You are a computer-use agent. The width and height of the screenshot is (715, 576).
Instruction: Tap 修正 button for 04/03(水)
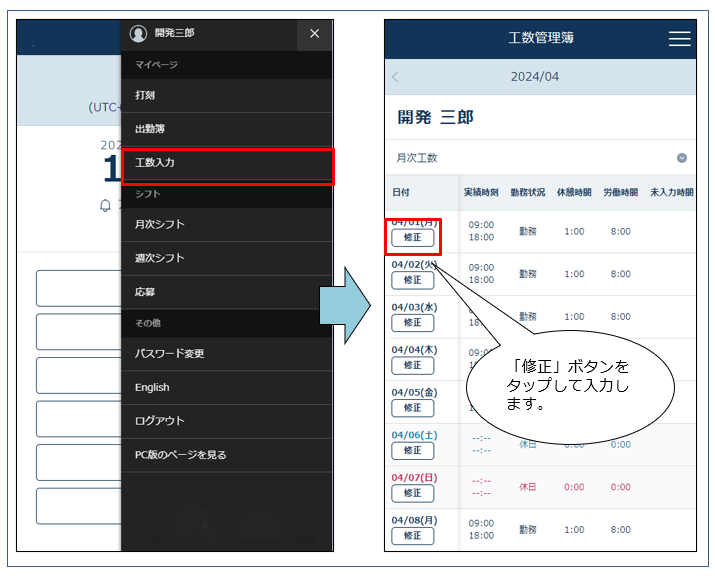(x=413, y=323)
